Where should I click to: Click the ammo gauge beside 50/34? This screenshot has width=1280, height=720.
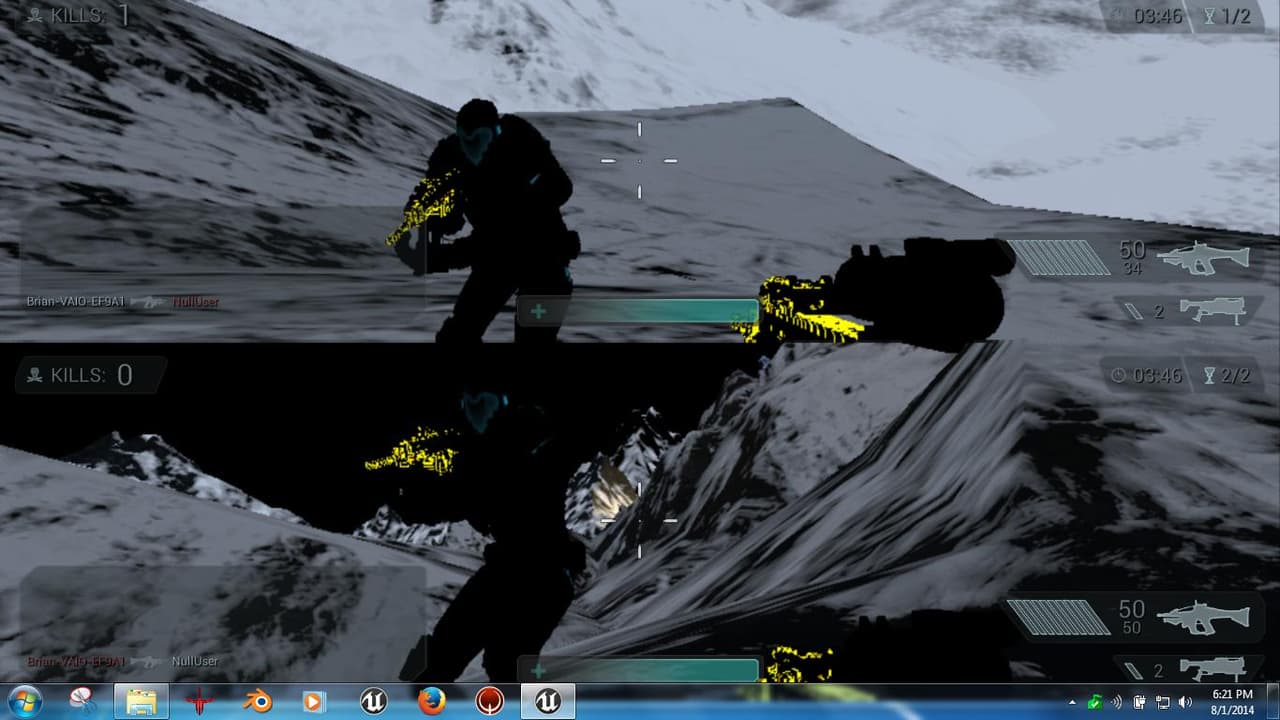pos(1058,257)
